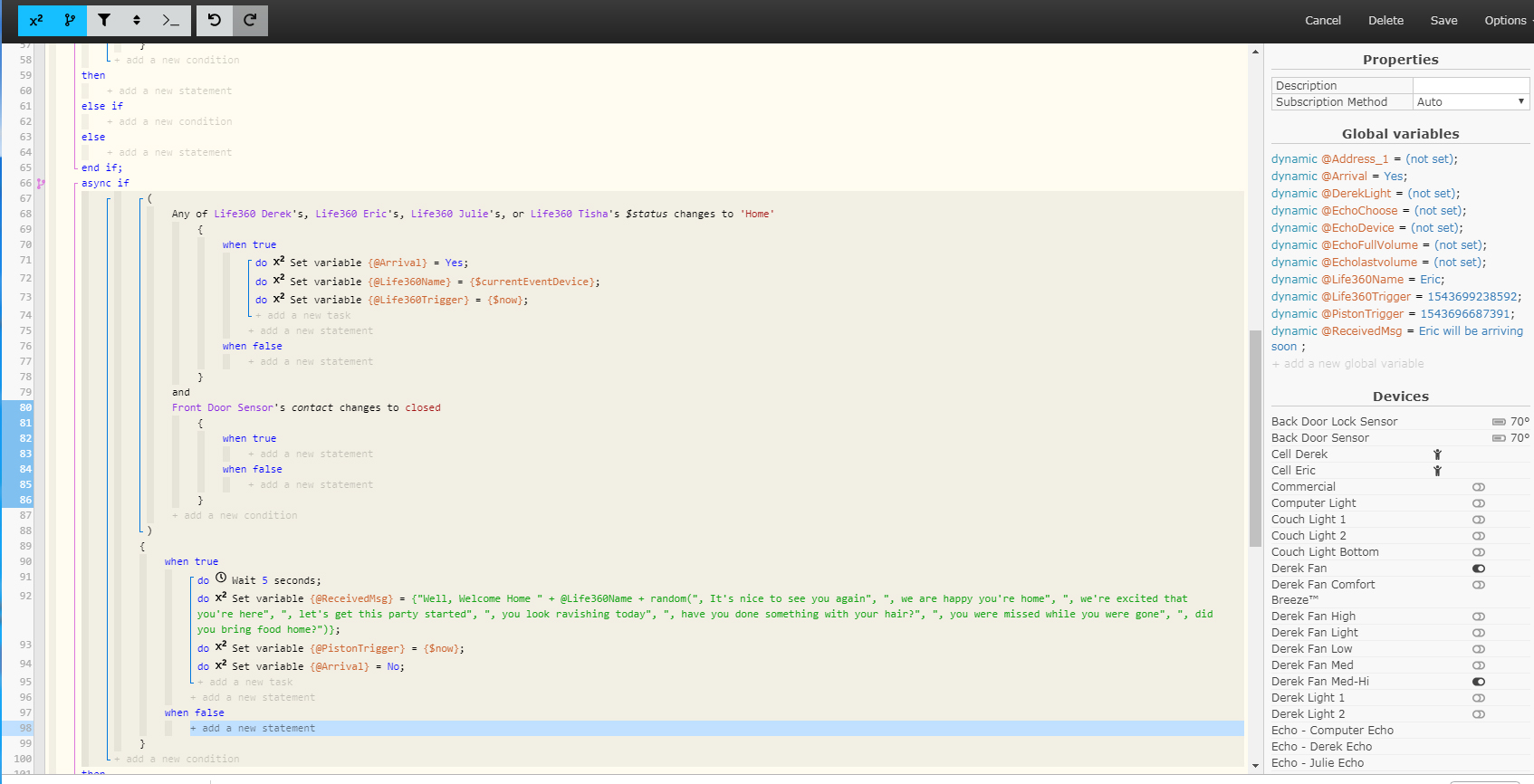Toggle the Derek Light 1 switch

click(1479, 698)
